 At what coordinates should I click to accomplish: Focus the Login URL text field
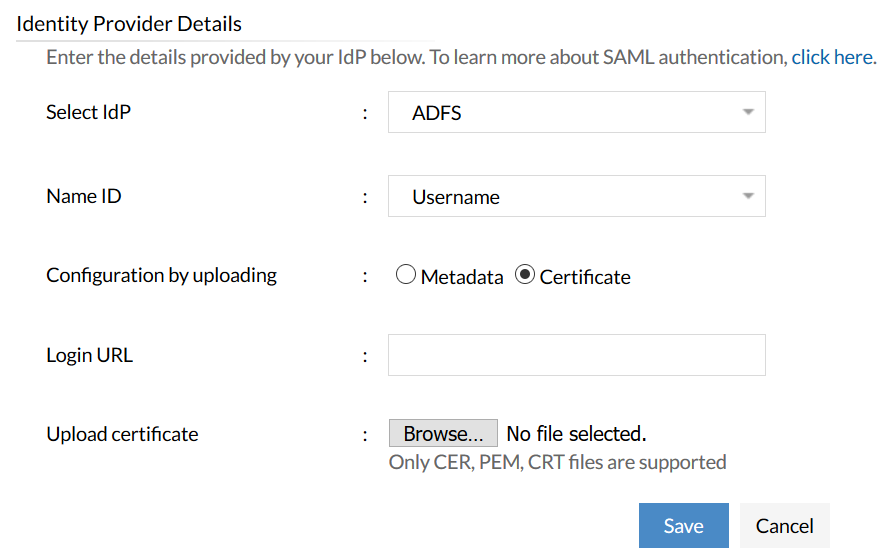(576, 355)
